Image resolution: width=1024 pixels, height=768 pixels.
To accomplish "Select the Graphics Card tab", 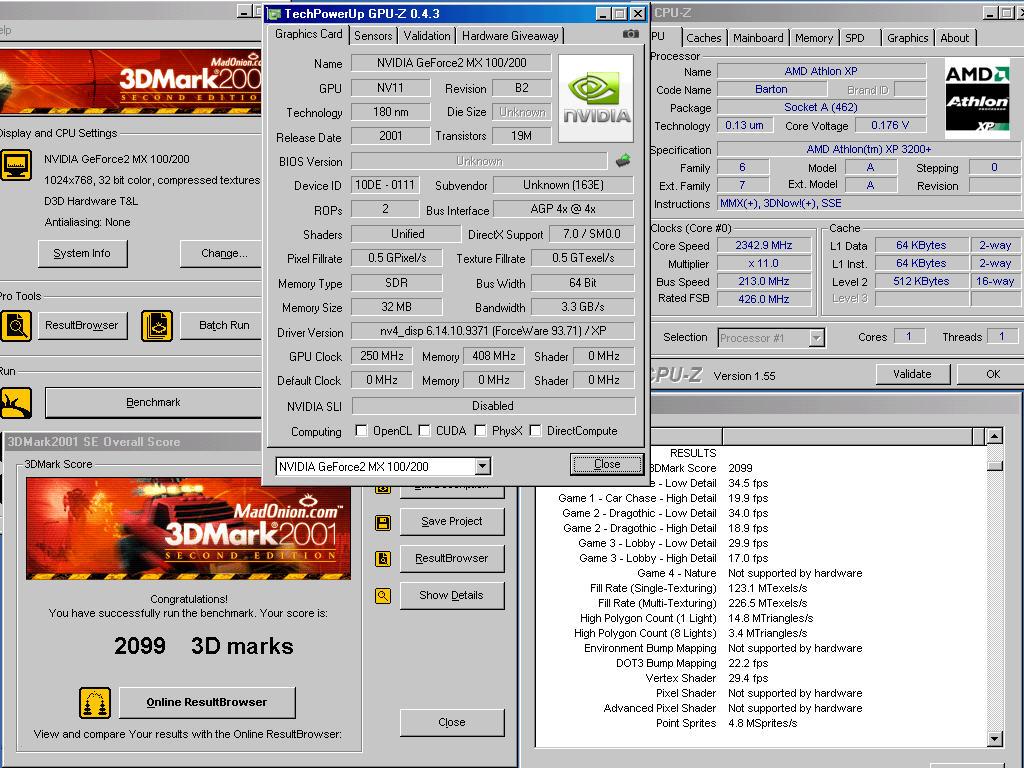I will point(308,34).
